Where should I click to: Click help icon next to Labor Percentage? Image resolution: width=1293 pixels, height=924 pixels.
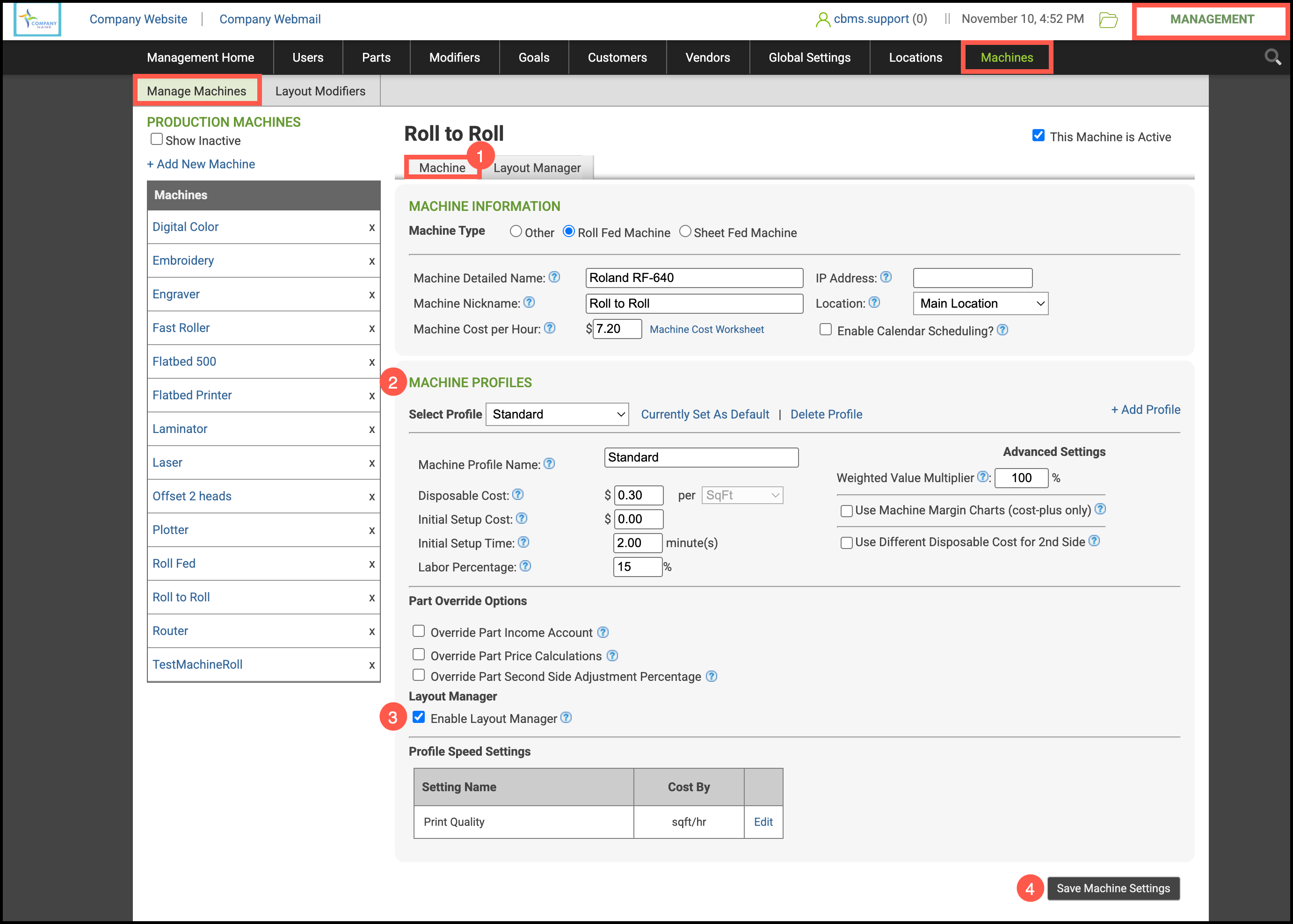coord(525,566)
